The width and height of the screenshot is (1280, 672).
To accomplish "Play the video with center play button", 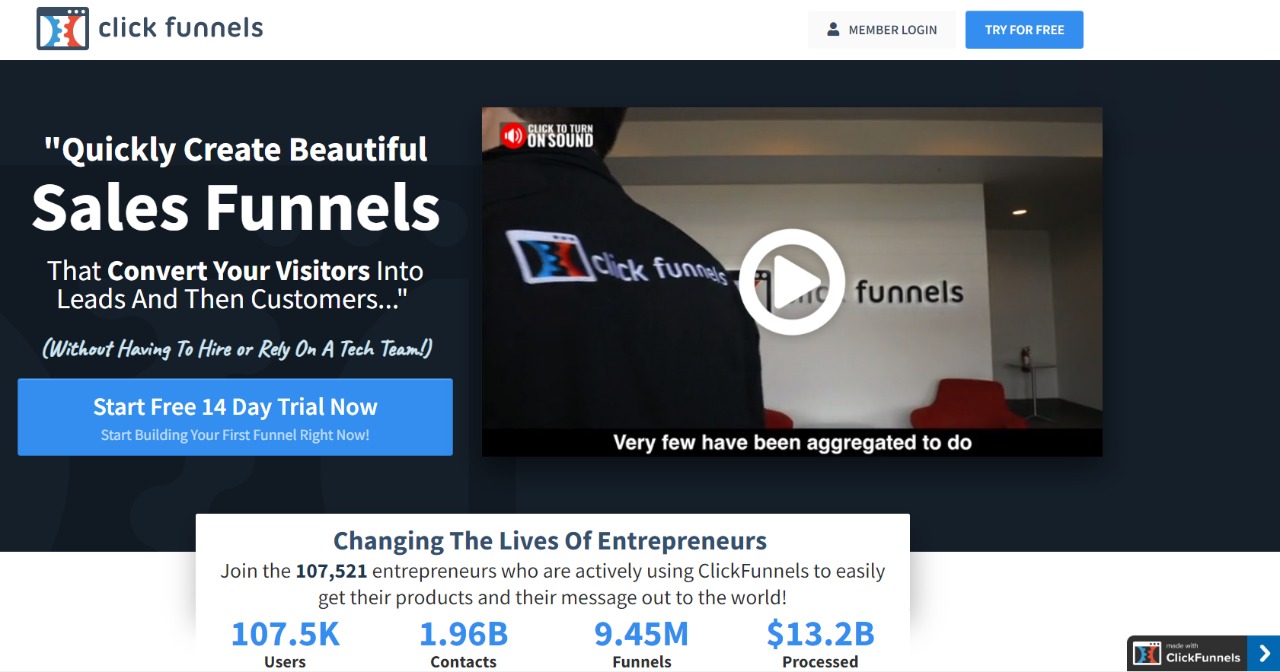I will click(792, 282).
